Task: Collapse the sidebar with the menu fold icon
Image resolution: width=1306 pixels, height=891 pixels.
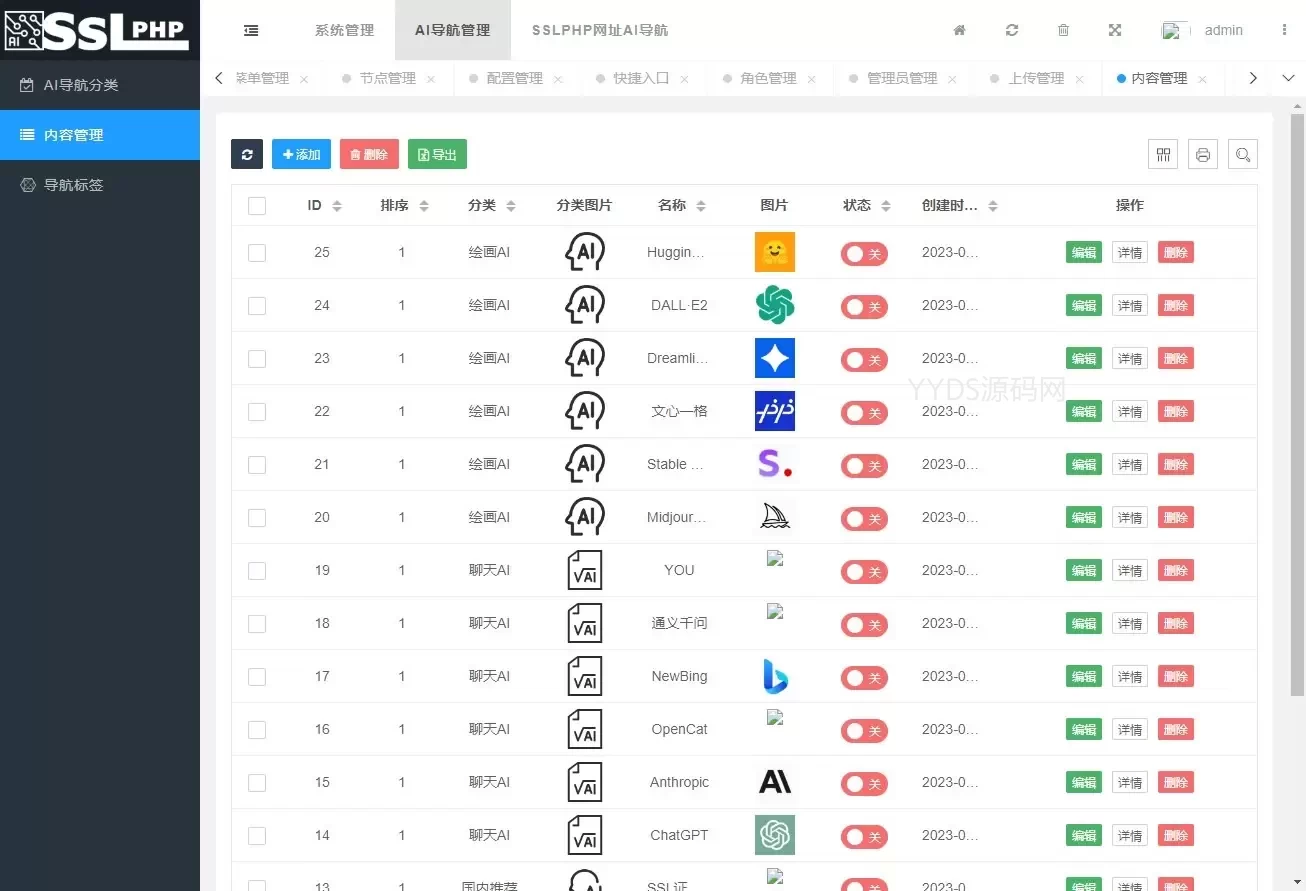Action: click(251, 30)
